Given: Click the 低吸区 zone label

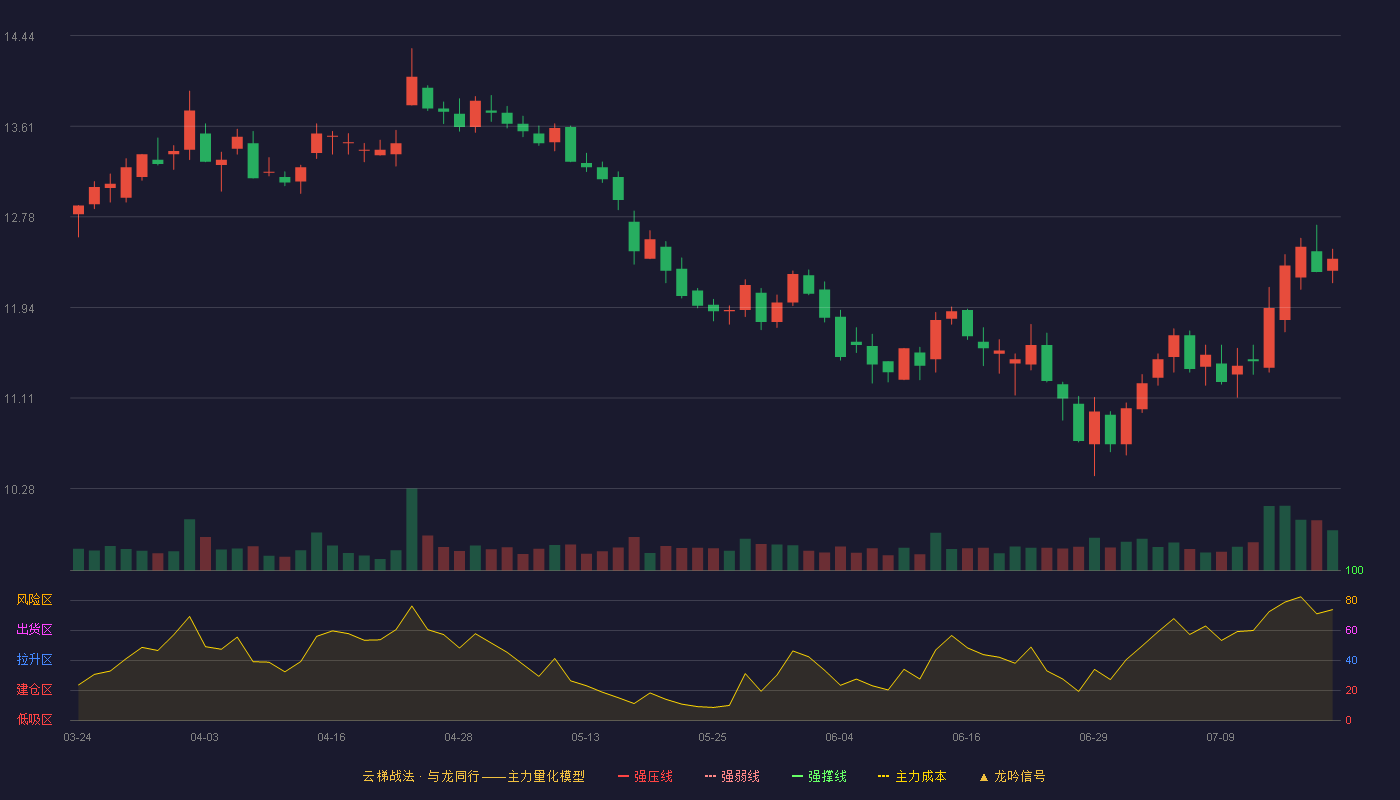Looking at the screenshot, I should tap(34, 720).
